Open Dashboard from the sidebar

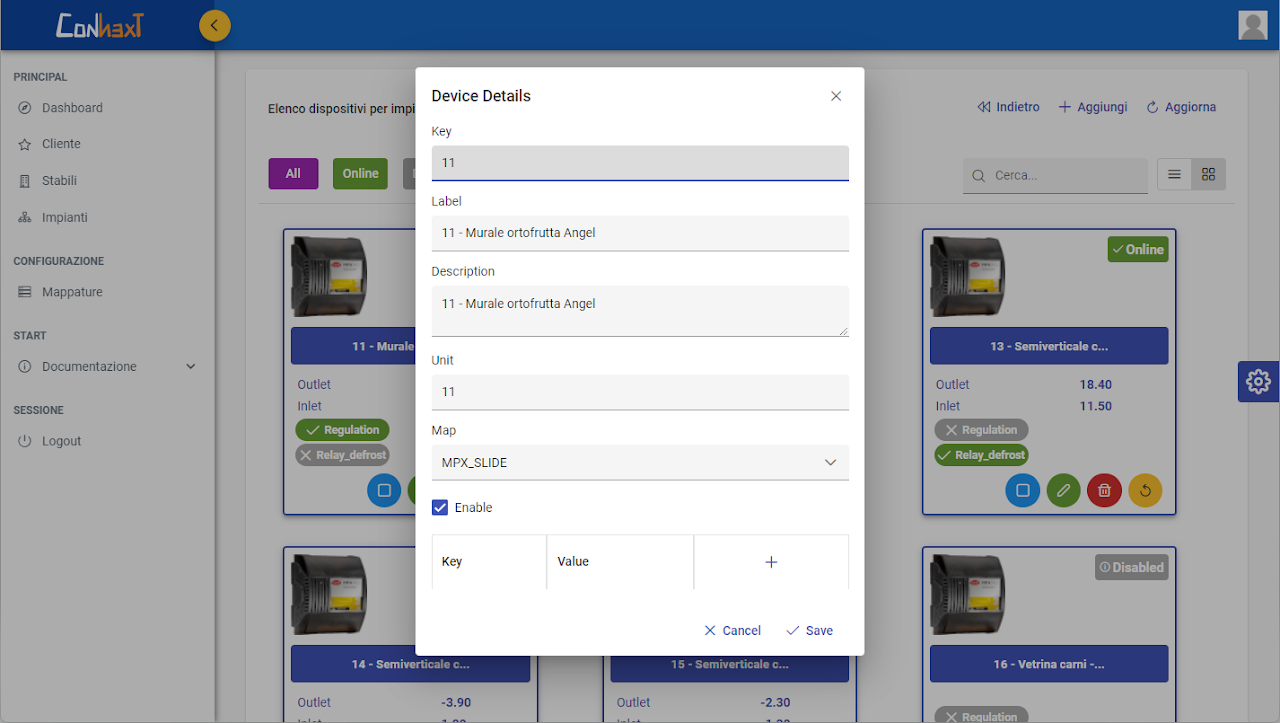click(72, 108)
